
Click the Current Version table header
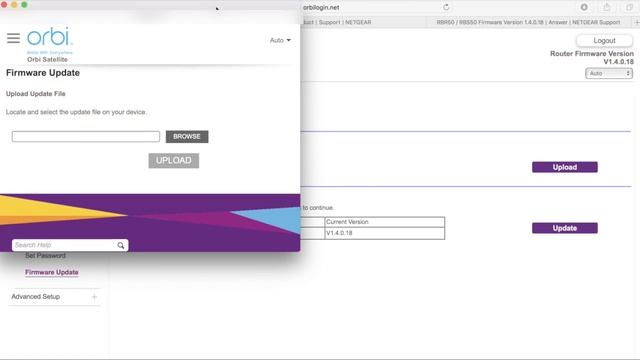384,222
